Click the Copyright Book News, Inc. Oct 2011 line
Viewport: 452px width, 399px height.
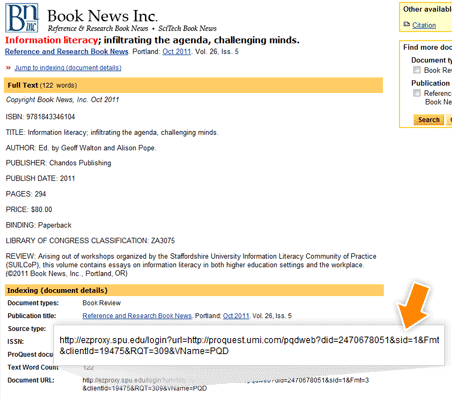pyautogui.click(x=62, y=99)
